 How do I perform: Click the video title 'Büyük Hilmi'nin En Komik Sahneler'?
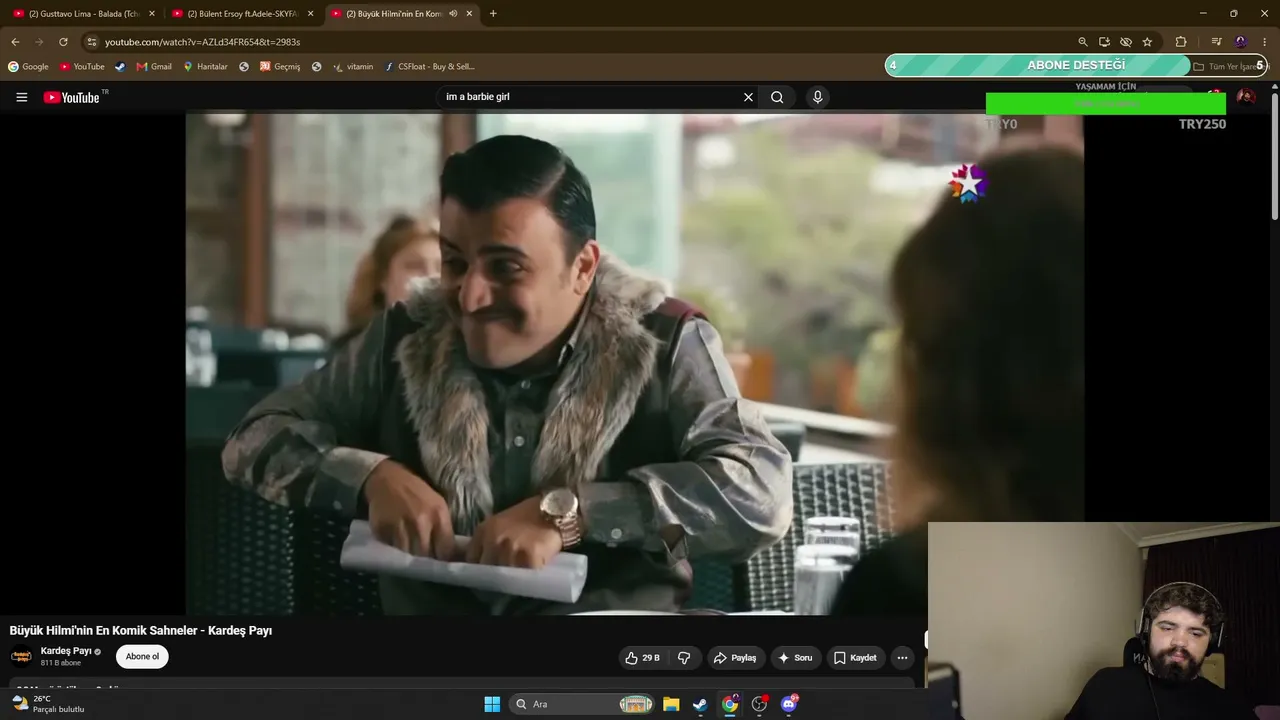tap(141, 631)
